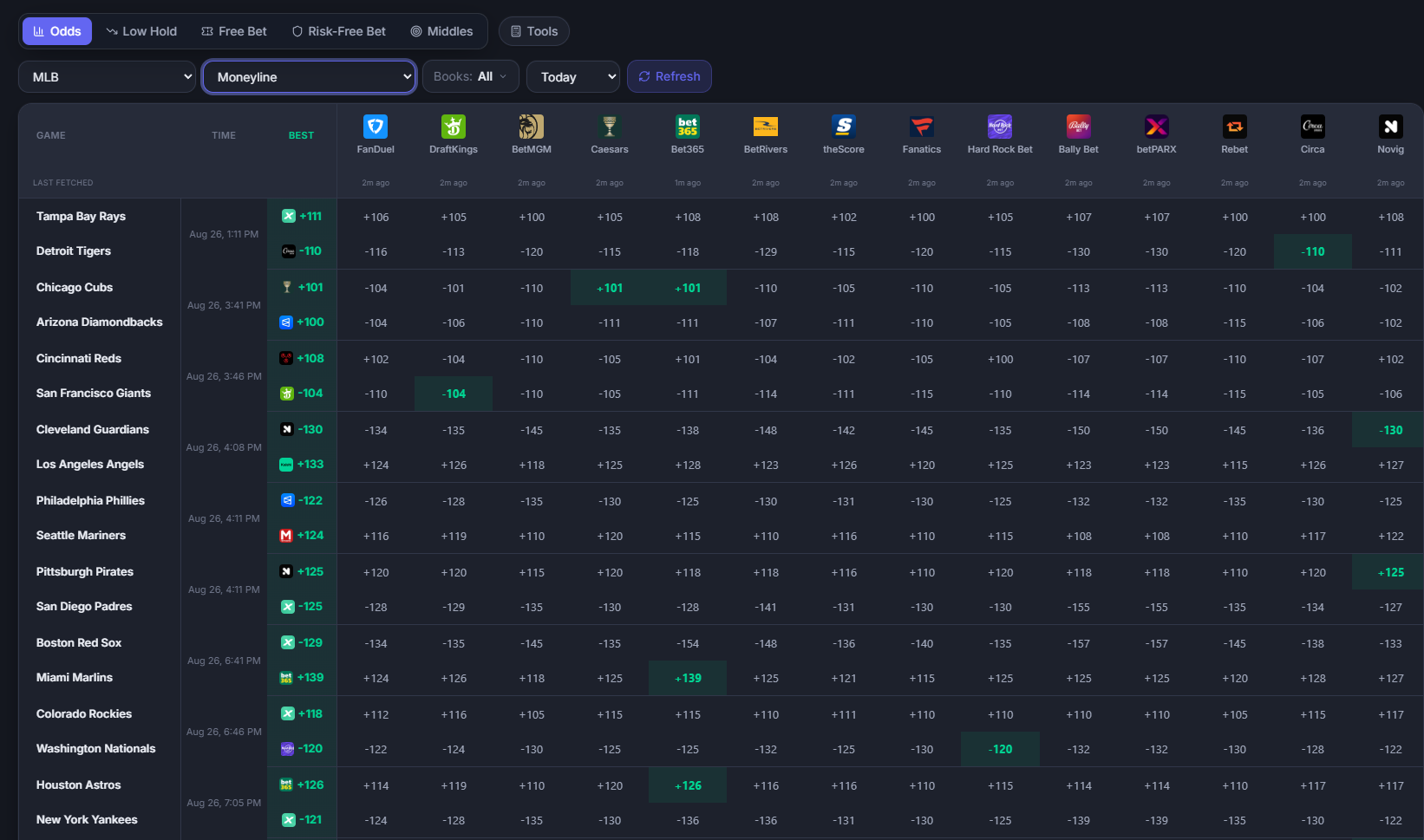Click the Hard Rock Bet logo
The width and height of the screenshot is (1424, 840).
[1000, 127]
